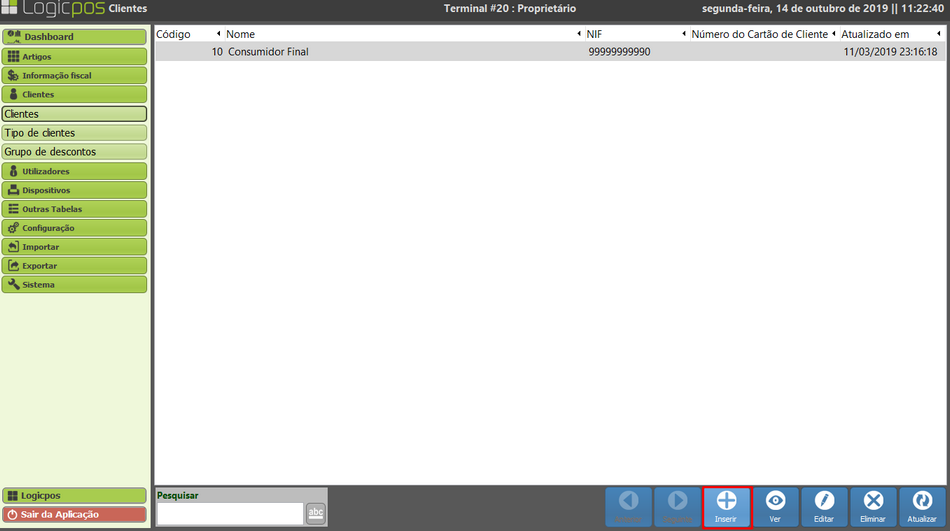
Task: Click the Logicpos button at bottom left
Action: (x=75, y=496)
